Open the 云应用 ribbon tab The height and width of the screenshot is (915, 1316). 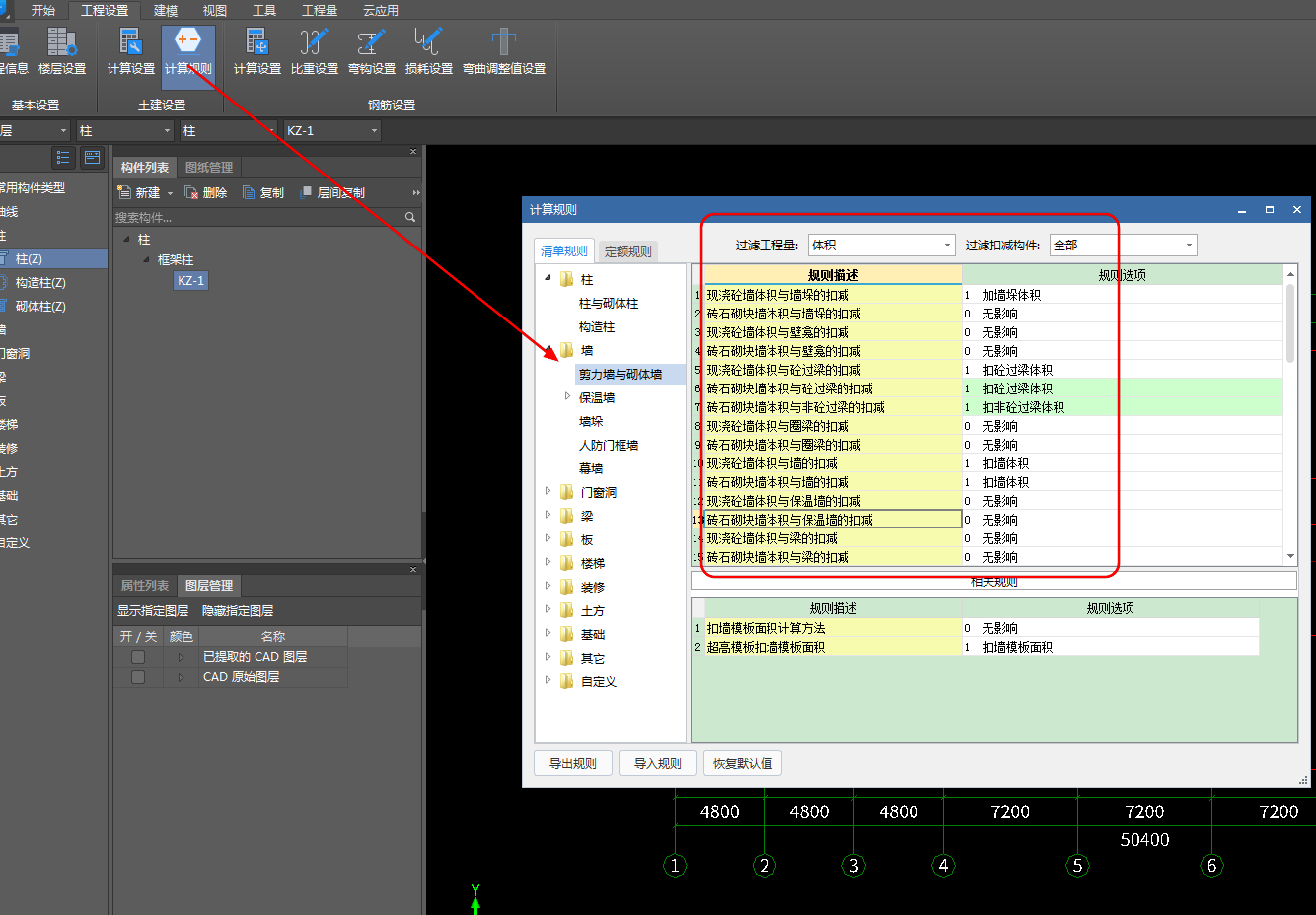pyautogui.click(x=381, y=10)
